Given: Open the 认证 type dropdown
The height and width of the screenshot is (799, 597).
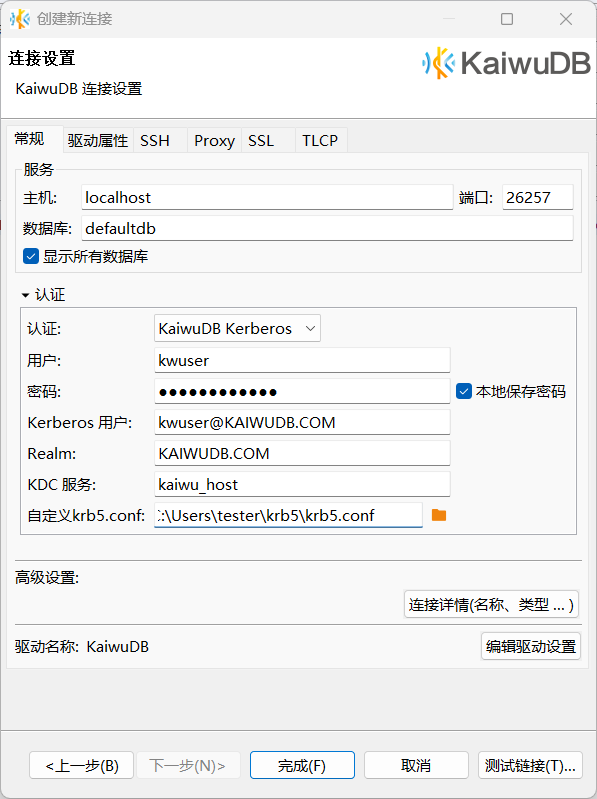Looking at the screenshot, I should tap(237, 329).
